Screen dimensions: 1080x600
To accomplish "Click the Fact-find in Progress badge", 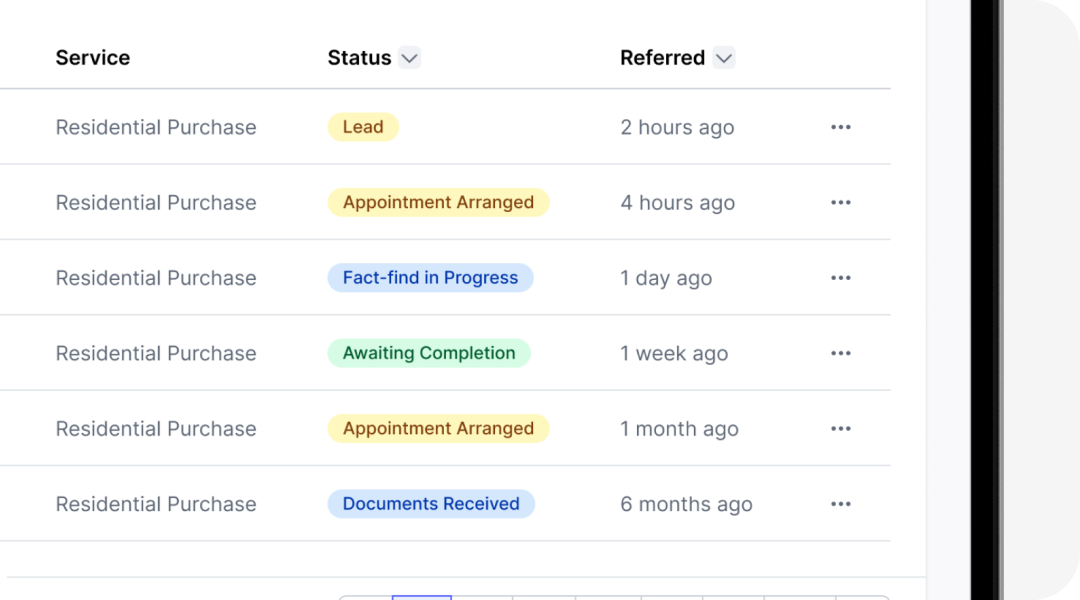I will [x=430, y=277].
